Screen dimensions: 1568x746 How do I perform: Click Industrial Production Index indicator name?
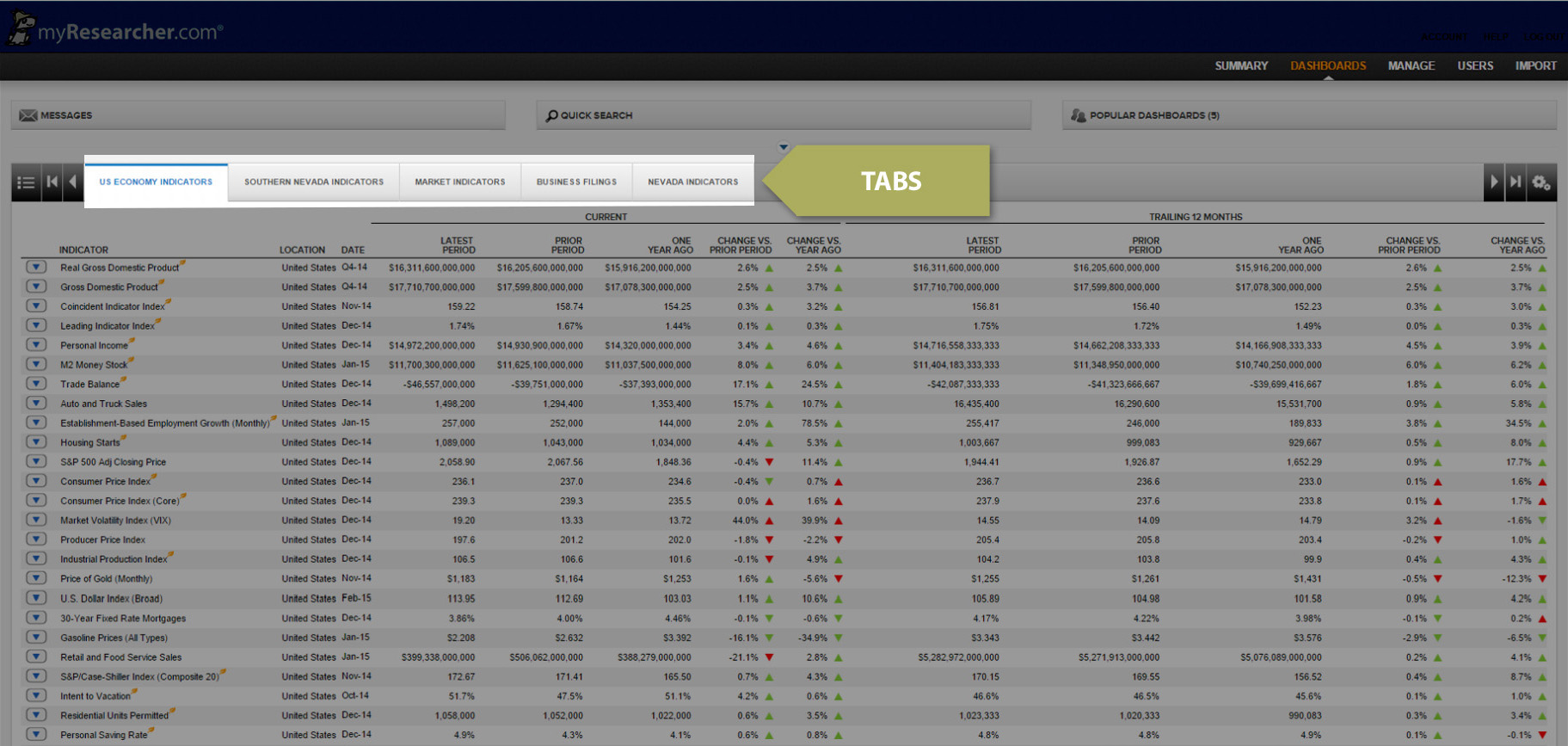pyautogui.click(x=114, y=559)
